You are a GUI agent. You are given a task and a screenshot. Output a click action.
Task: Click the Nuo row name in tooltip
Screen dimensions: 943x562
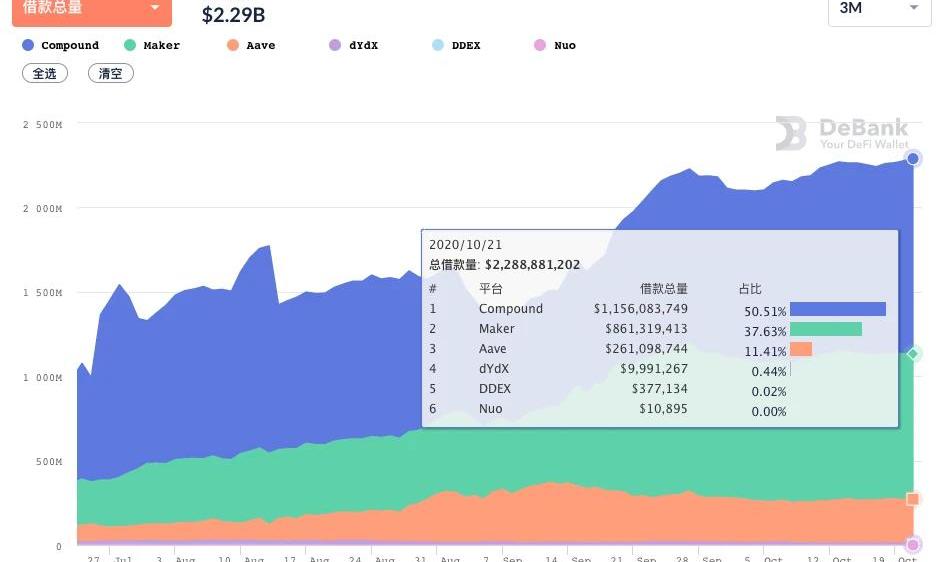pyautogui.click(x=490, y=409)
